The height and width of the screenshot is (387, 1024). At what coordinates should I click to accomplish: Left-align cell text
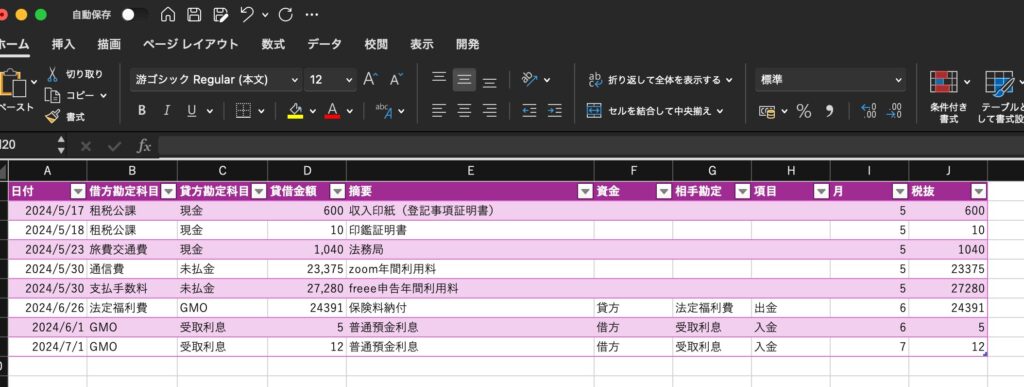point(439,111)
